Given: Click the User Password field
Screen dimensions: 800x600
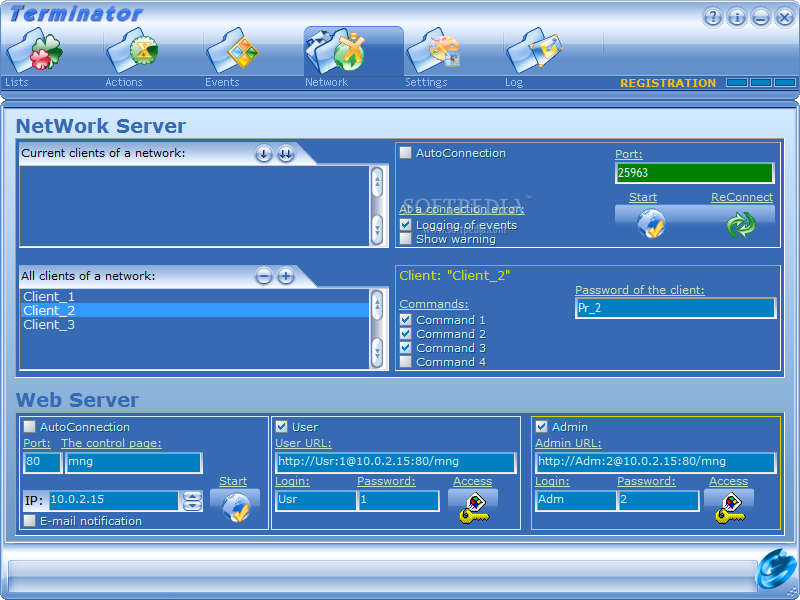Looking at the screenshot, I should pos(398,501).
